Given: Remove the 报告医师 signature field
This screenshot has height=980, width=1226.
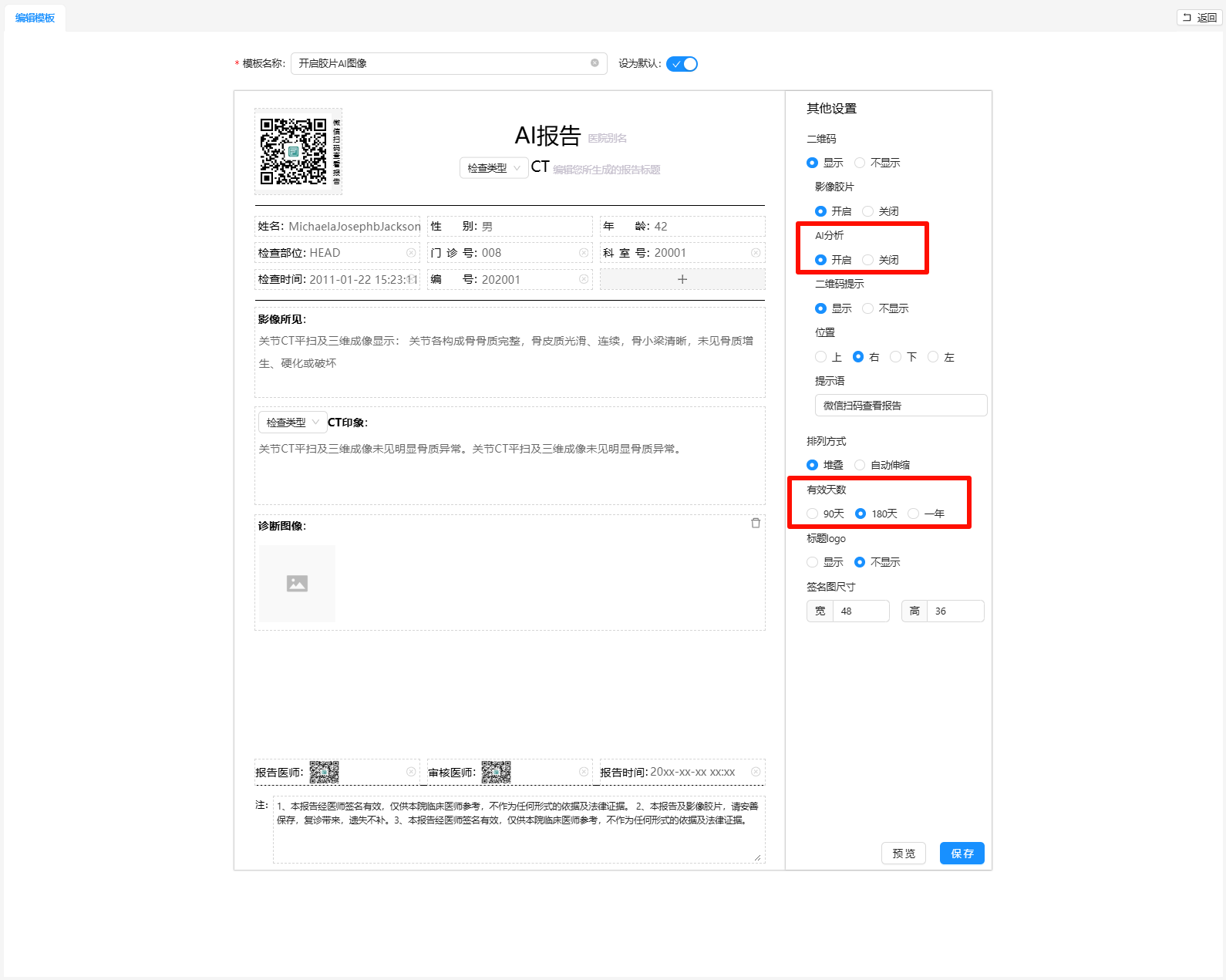Looking at the screenshot, I should [411, 772].
